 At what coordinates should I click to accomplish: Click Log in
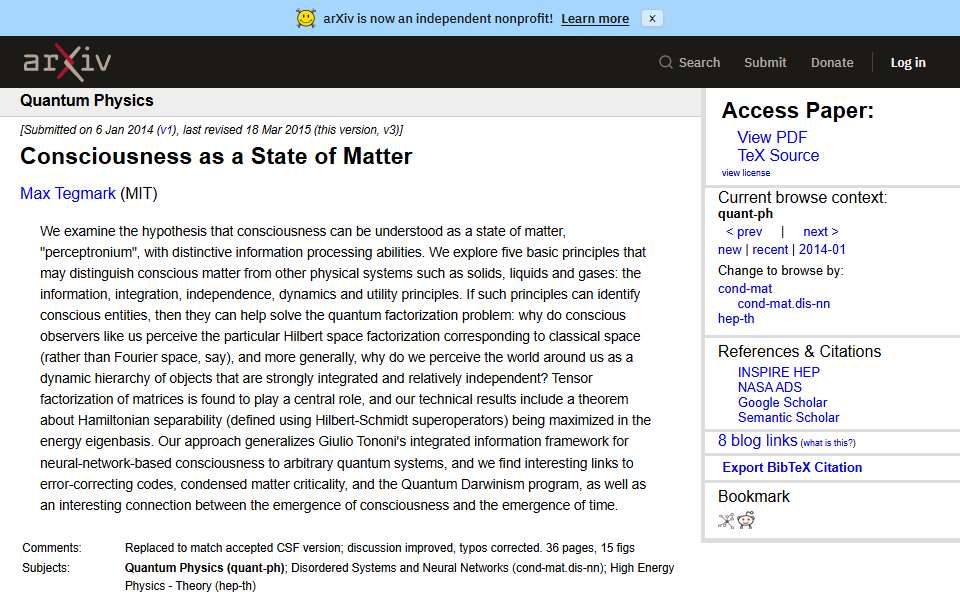[x=907, y=62]
